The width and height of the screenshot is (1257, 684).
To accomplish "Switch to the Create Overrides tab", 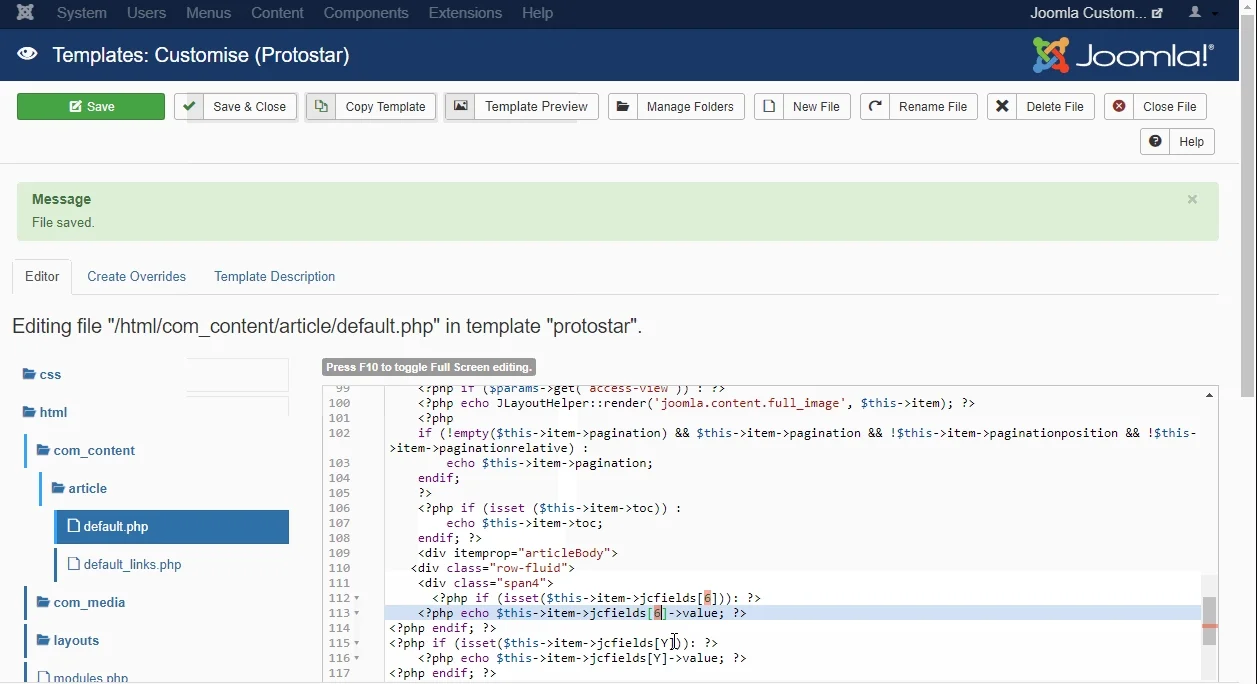I will [x=137, y=277].
